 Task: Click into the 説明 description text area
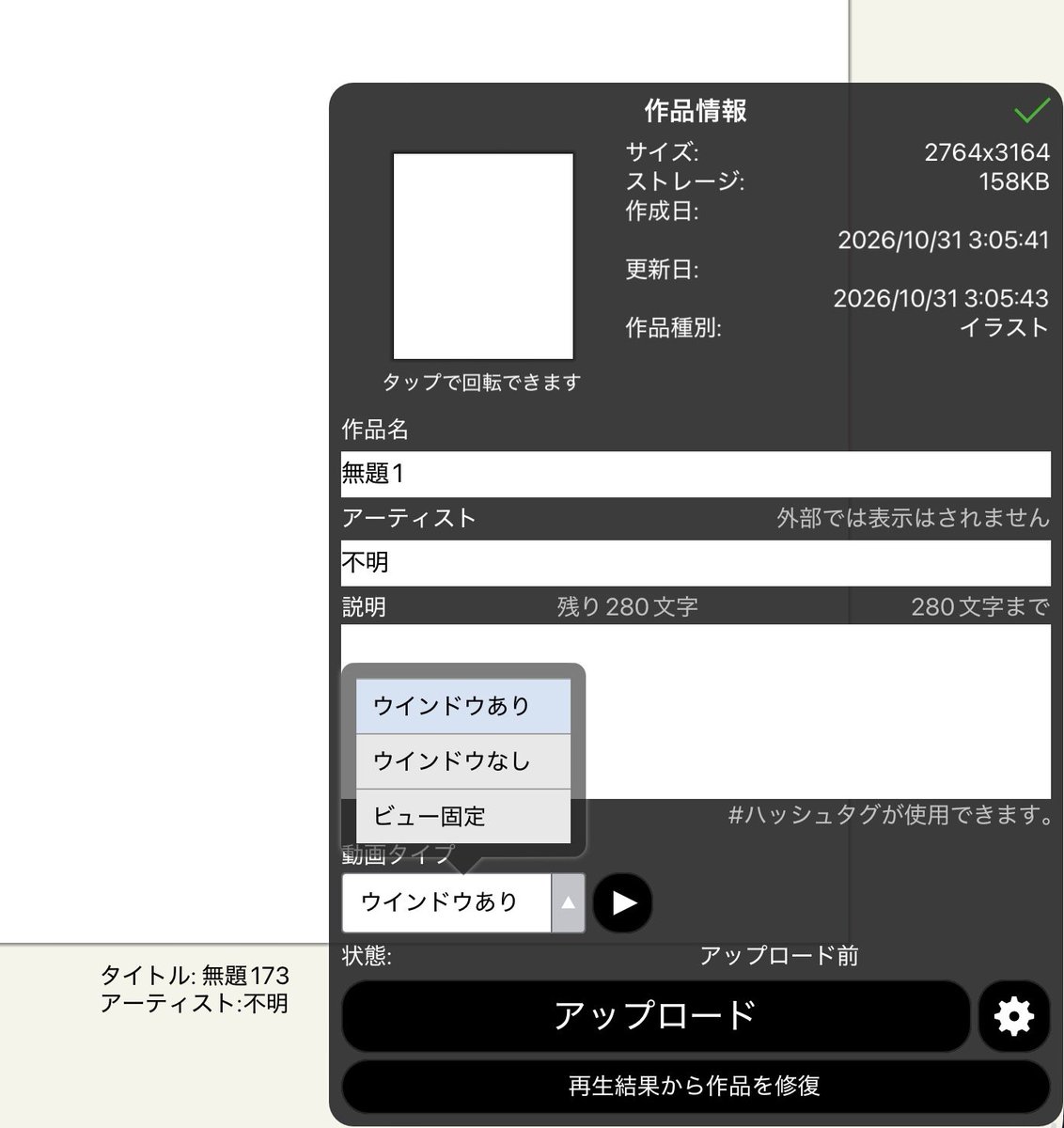[696, 712]
